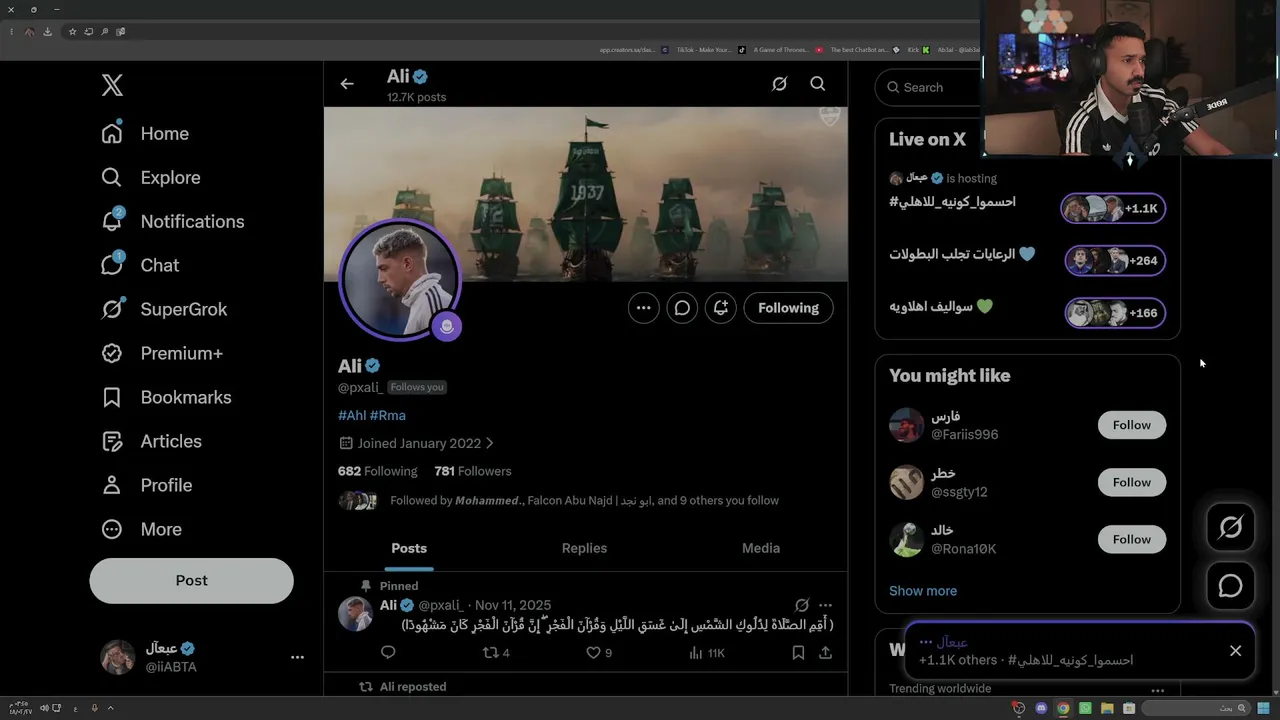Follow @Rona10K
The height and width of the screenshot is (720, 1280).
[x=1132, y=539]
